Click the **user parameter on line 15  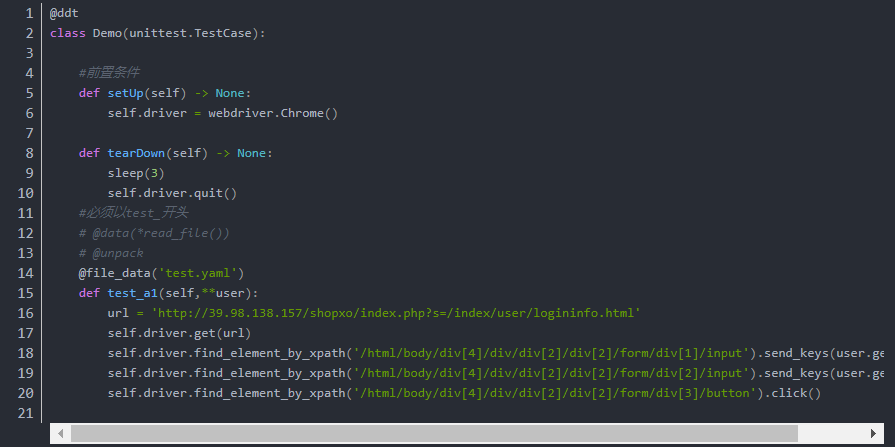tap(223, 293)
